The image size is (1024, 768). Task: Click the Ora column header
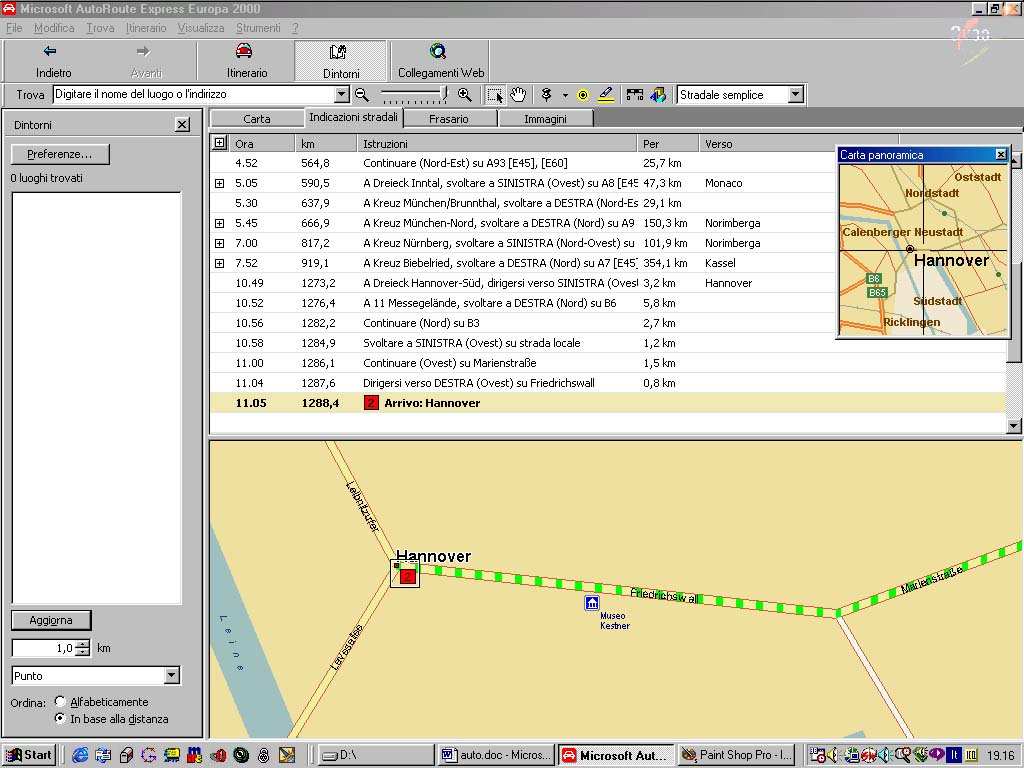click(262, 144)
